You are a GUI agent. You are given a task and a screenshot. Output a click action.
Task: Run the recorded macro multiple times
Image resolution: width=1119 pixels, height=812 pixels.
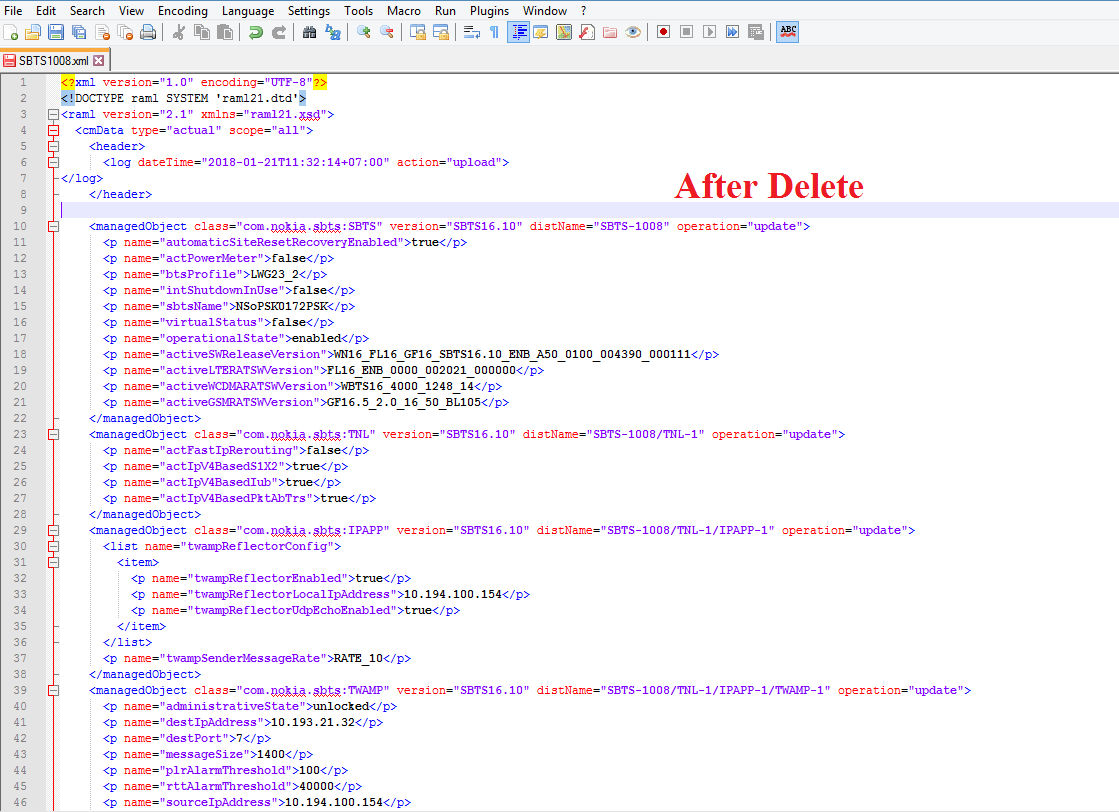(x=733, y=31)
